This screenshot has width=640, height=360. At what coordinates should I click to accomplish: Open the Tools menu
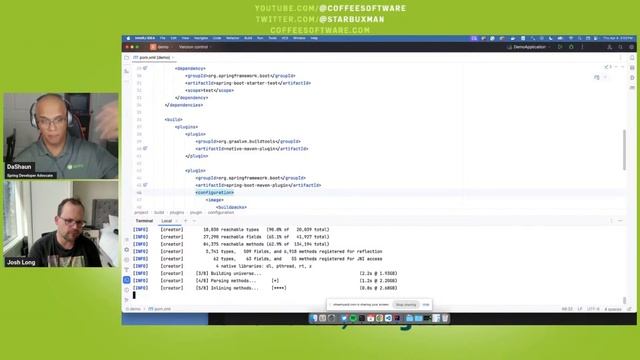[x=272, y=38]
